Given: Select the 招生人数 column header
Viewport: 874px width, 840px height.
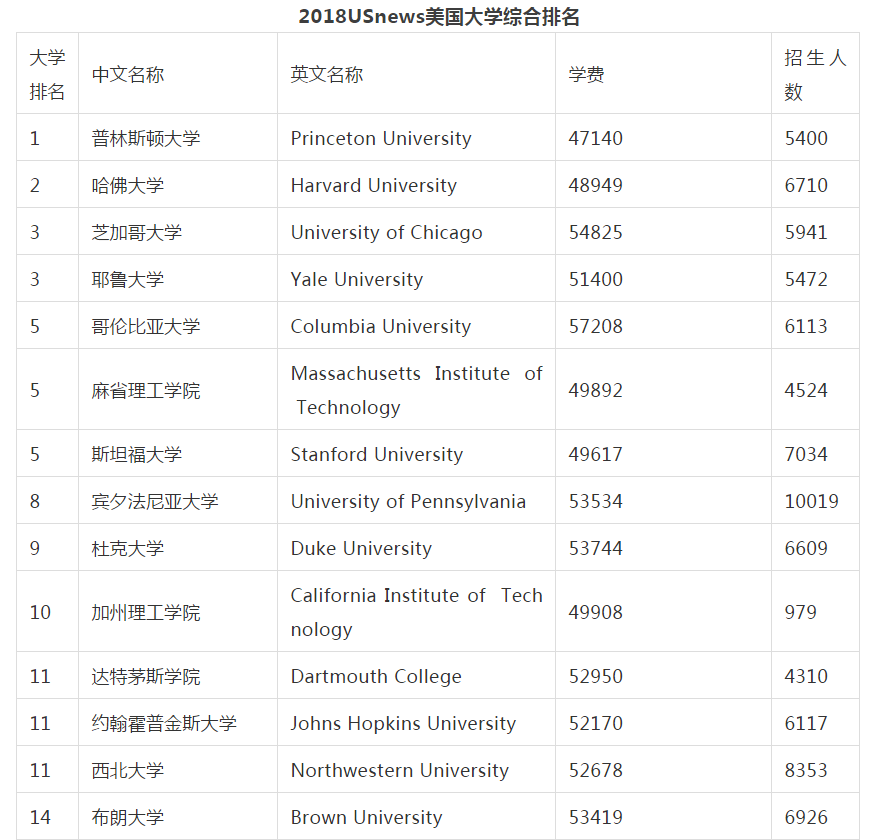Looking at the screenshot, I should point(814,74).
